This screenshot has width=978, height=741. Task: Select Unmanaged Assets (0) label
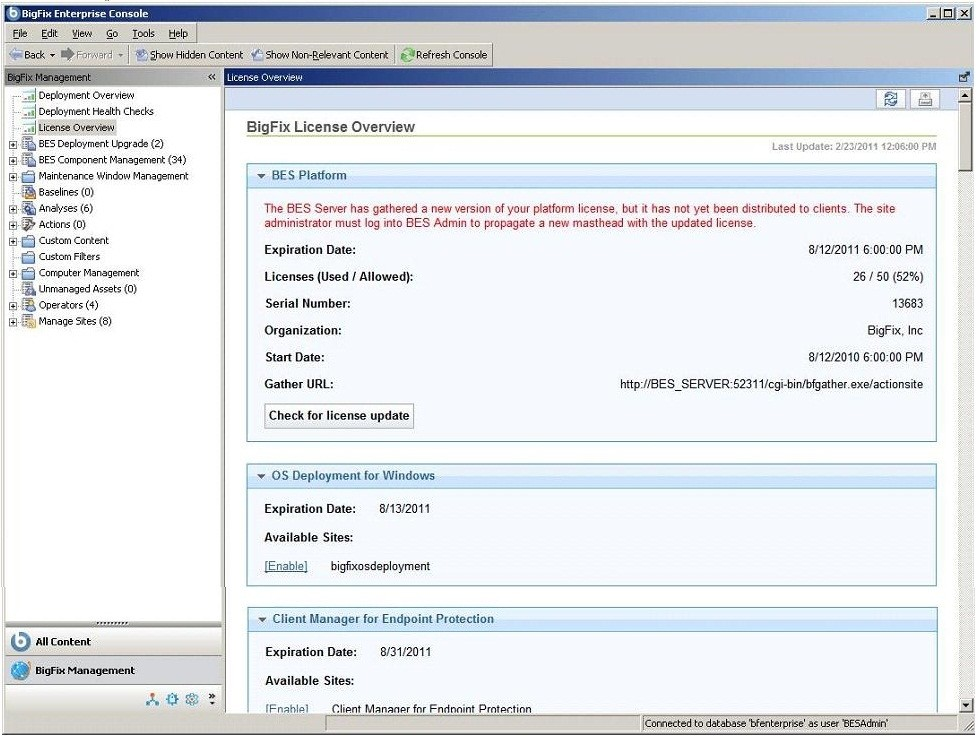[87, 289]
